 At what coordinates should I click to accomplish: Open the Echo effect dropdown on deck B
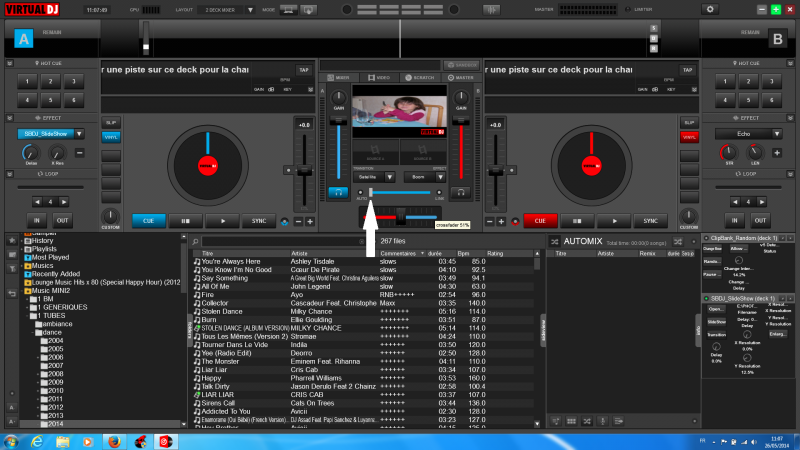click(x=777, y=133)
